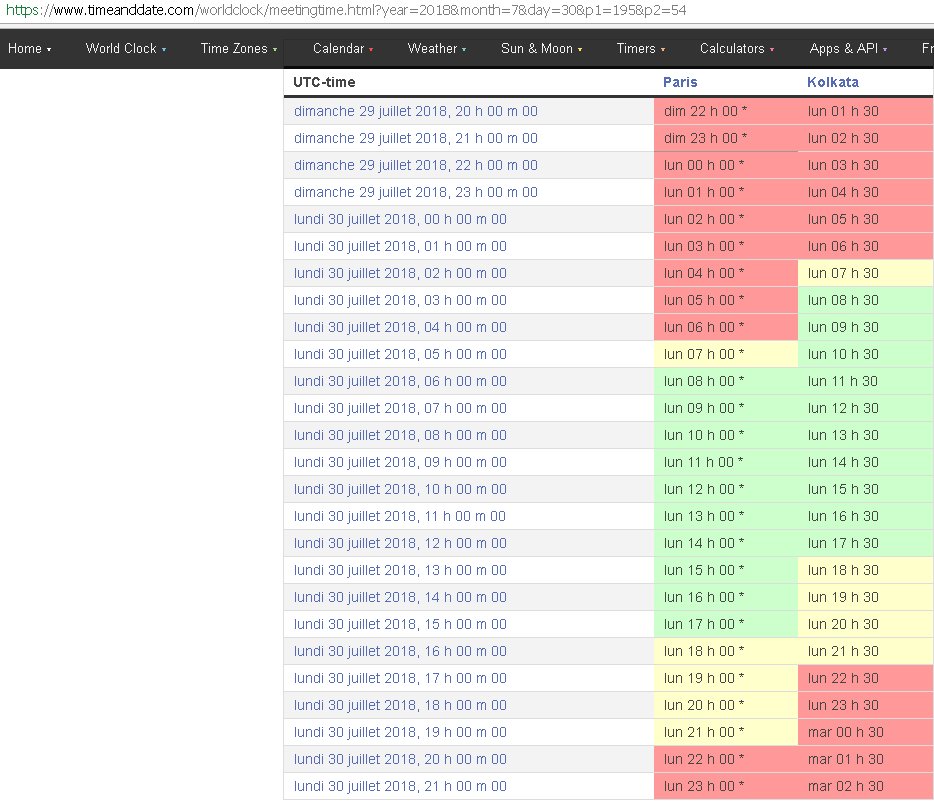Expand dropdown arrow next to Calendar
Screen dimensions: 934x803
[371, 50]
